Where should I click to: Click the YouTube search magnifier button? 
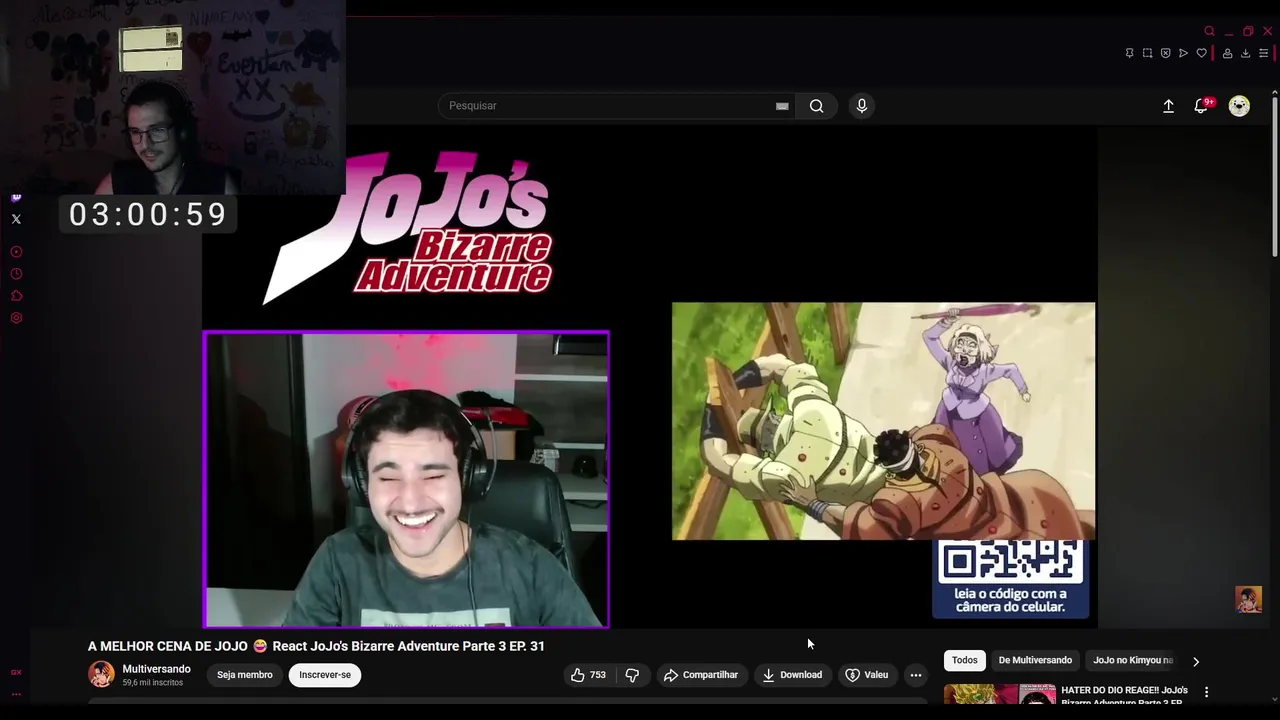[x=816, y=106]
